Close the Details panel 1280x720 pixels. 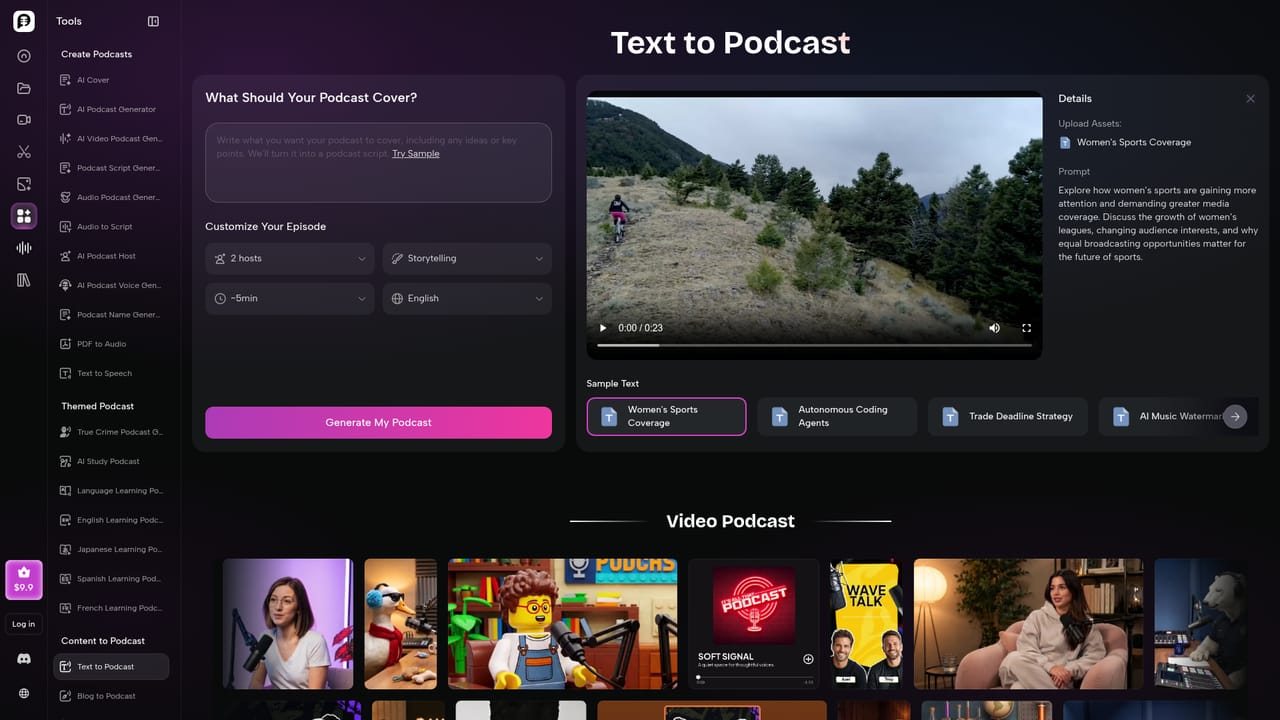point(1250,98)
